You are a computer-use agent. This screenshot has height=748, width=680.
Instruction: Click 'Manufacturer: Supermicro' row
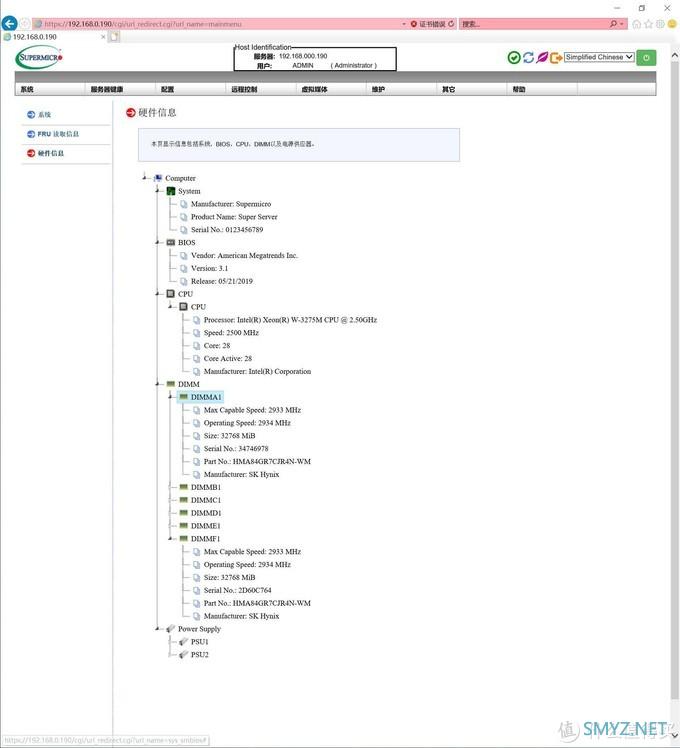pos(231,204)
